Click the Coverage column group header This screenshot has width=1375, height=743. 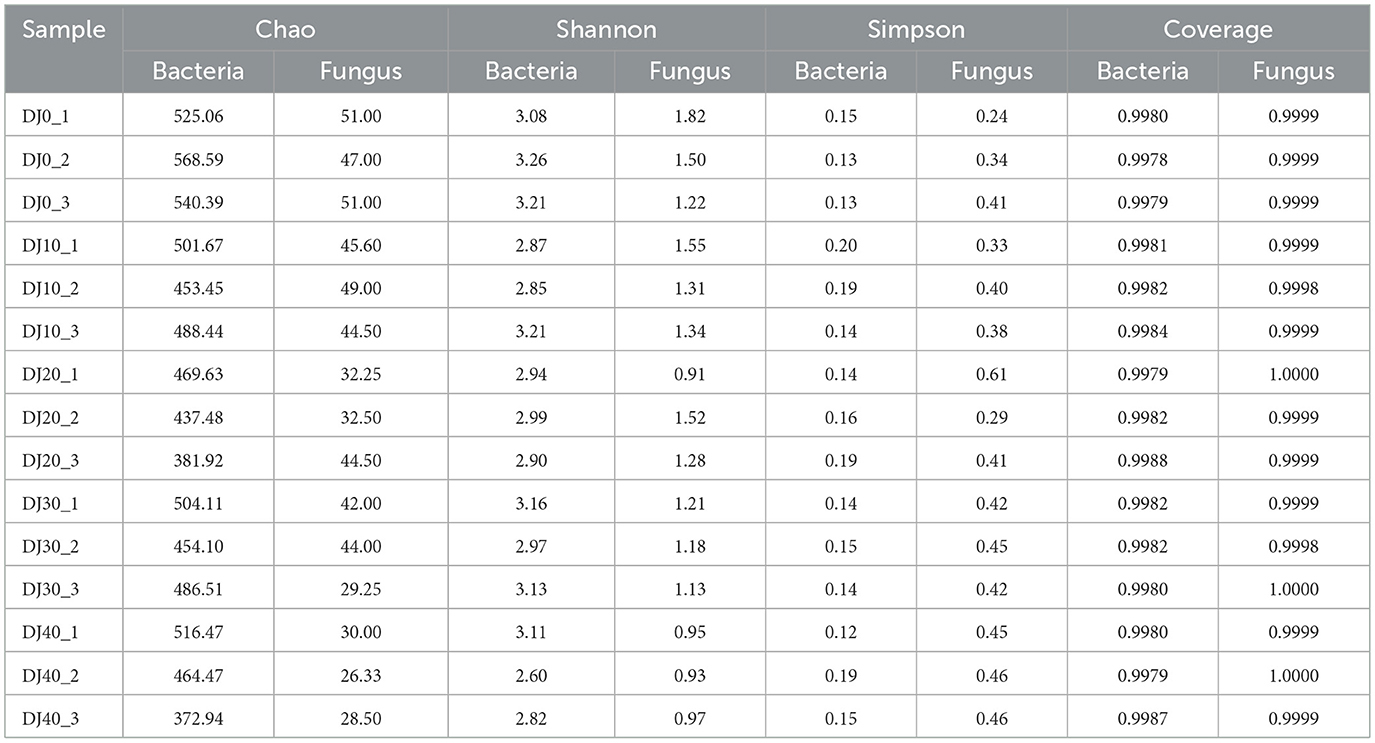tap(1218, 28)
